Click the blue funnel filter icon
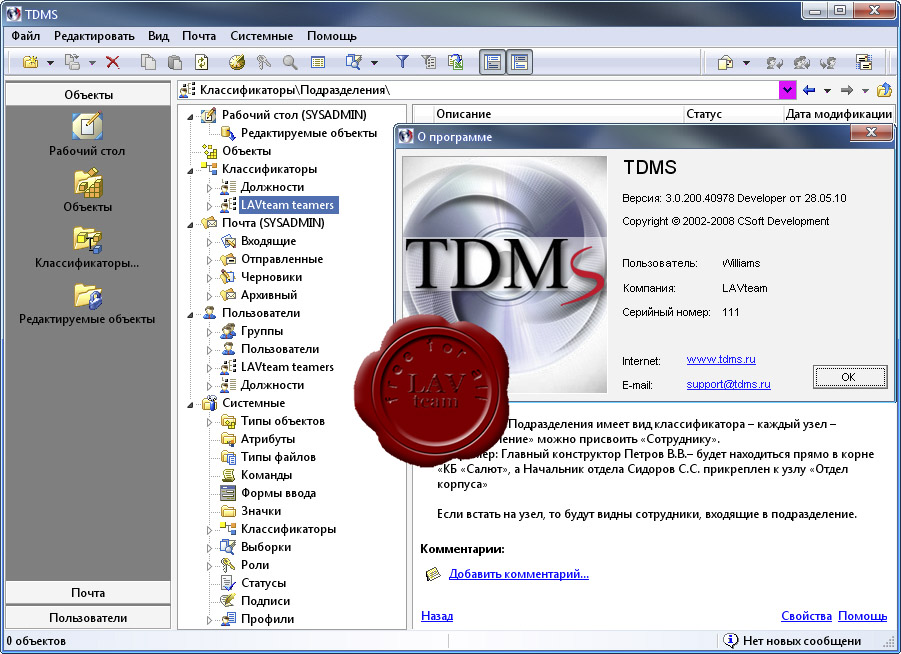The image size is (901, 654). point(402,61)
